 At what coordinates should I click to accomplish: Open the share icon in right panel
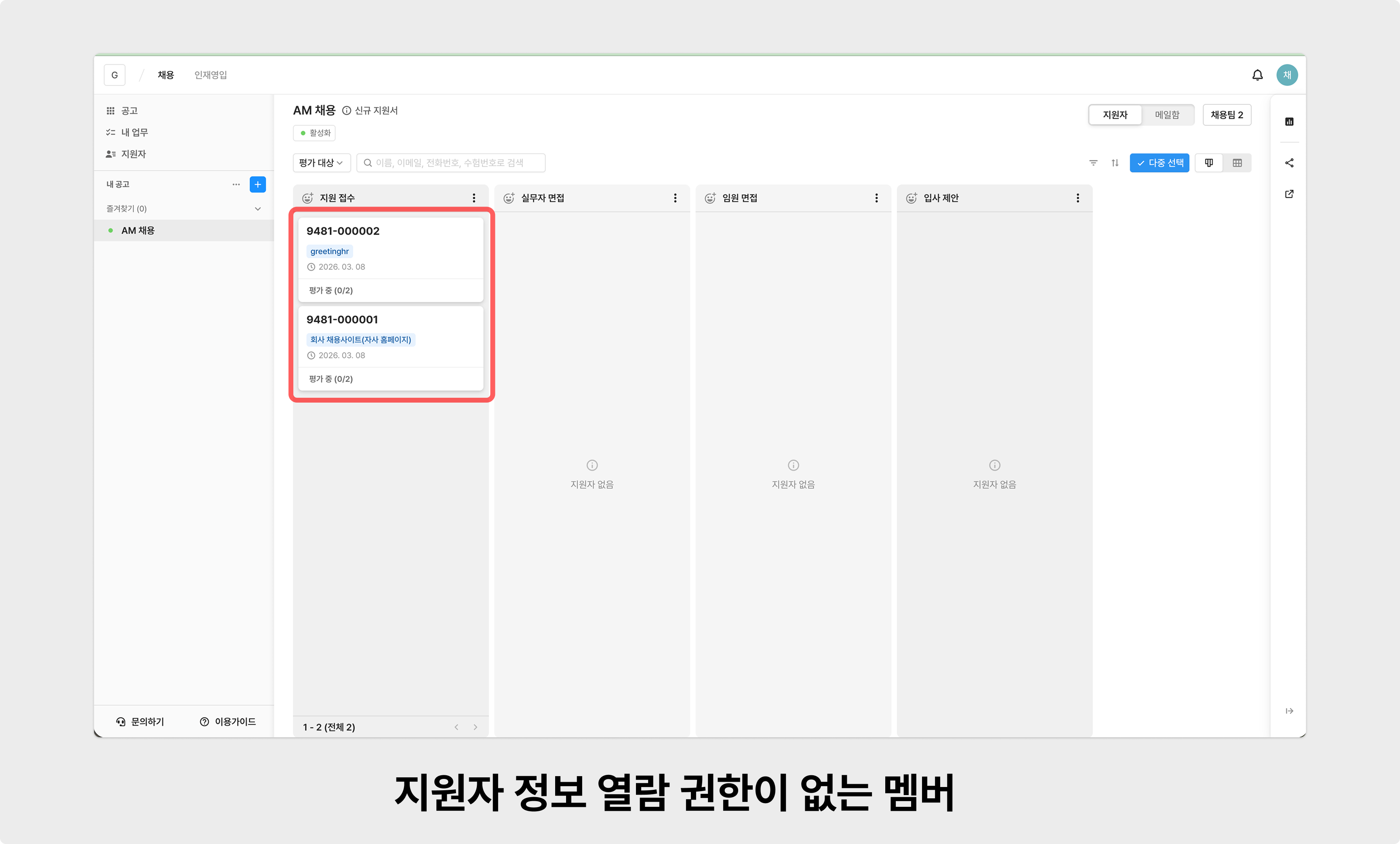[1288, 163]
